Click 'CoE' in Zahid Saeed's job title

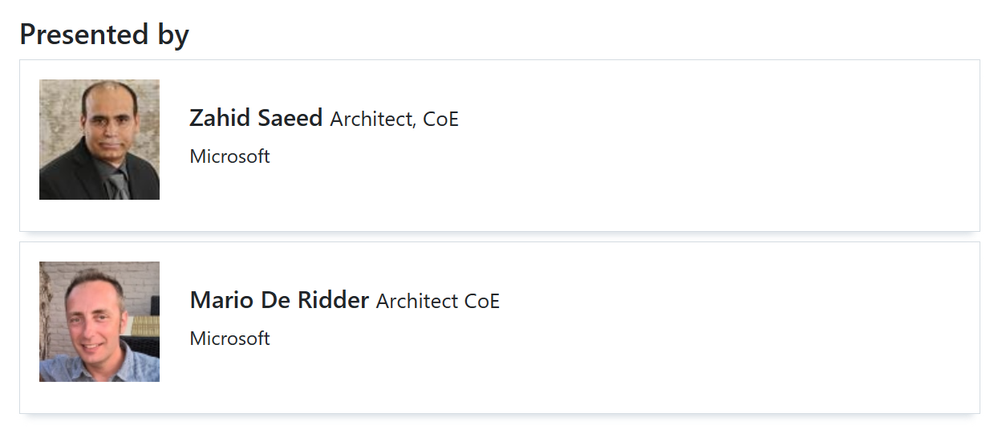440,119
